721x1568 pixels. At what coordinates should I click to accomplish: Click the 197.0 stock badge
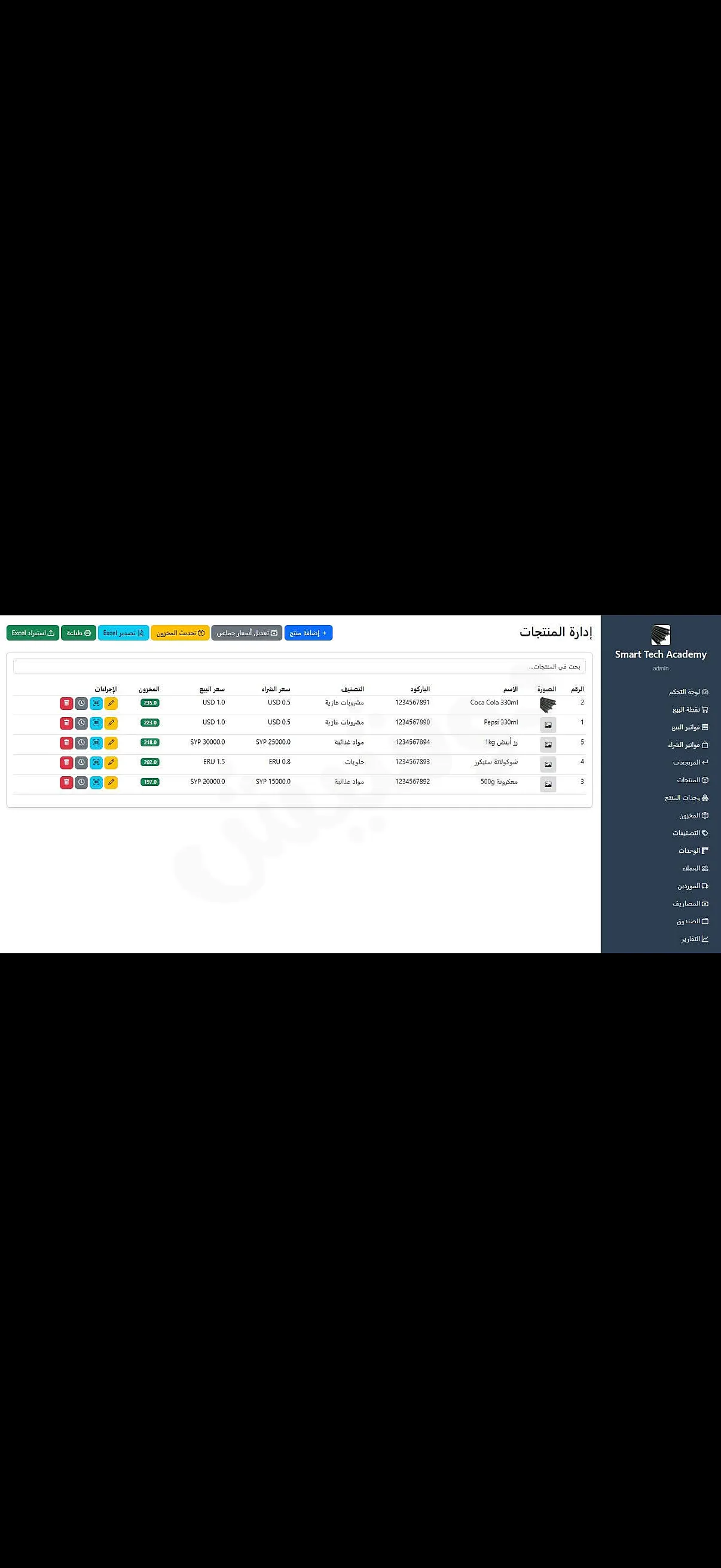click(149, 782)
